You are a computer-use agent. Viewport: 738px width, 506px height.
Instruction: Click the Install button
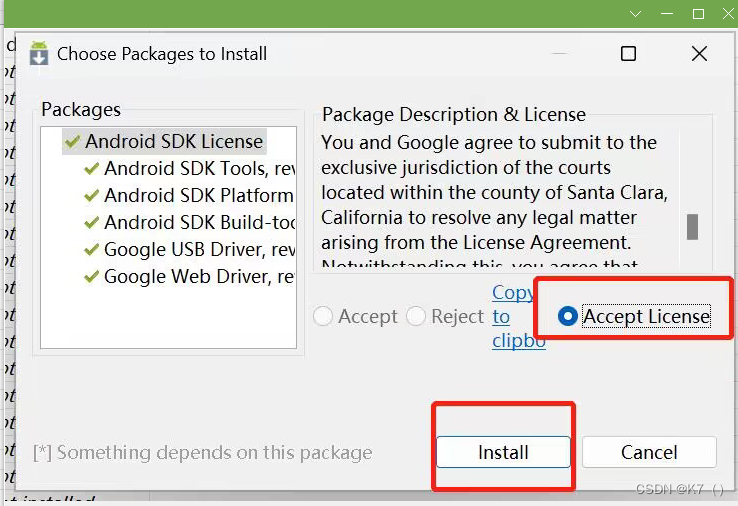coord(503,452)
